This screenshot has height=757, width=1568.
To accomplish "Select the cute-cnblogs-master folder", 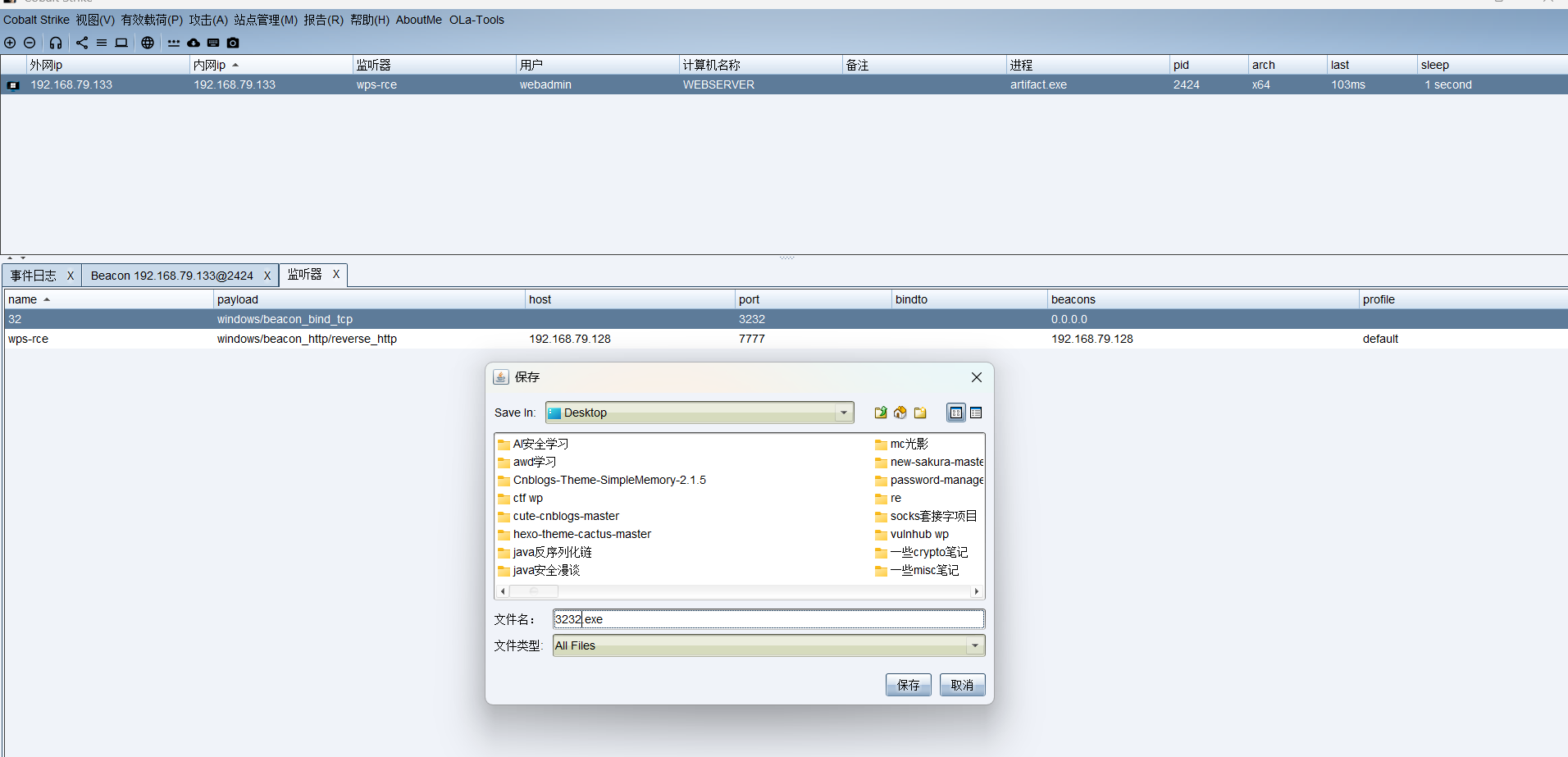I will click(558, 516).
